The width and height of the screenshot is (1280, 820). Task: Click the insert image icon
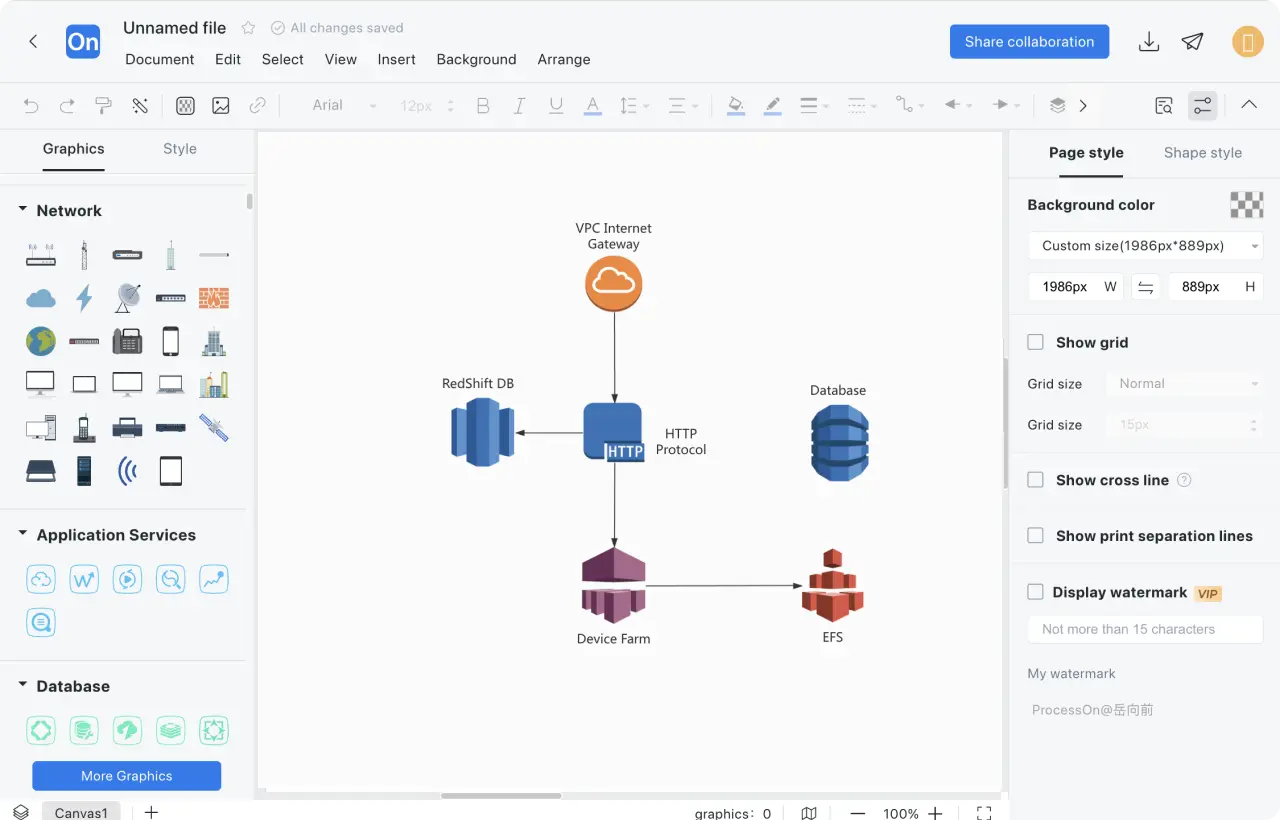click(x=221, y=105)
